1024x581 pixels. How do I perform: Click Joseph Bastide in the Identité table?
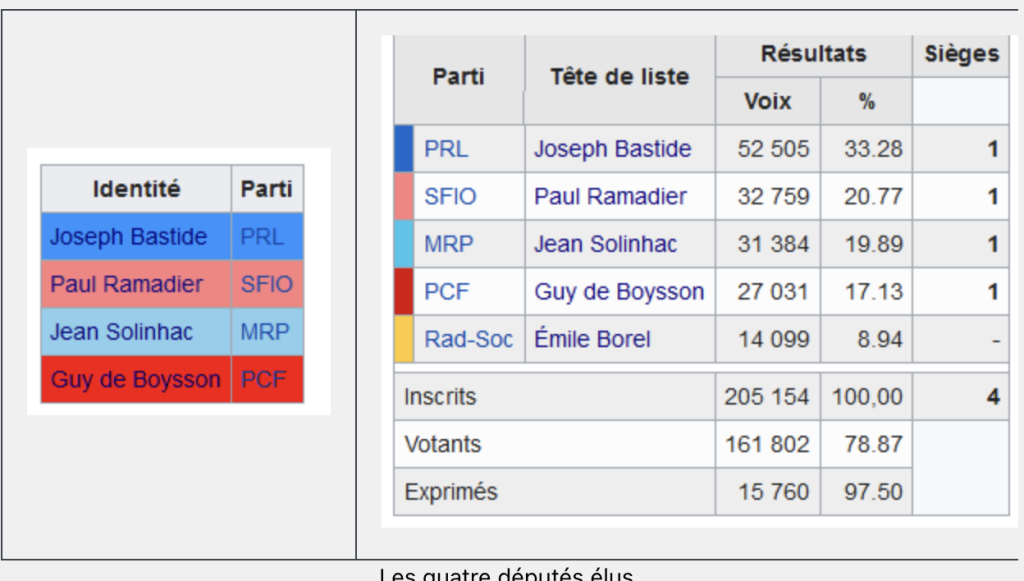(x=129, y=236)
